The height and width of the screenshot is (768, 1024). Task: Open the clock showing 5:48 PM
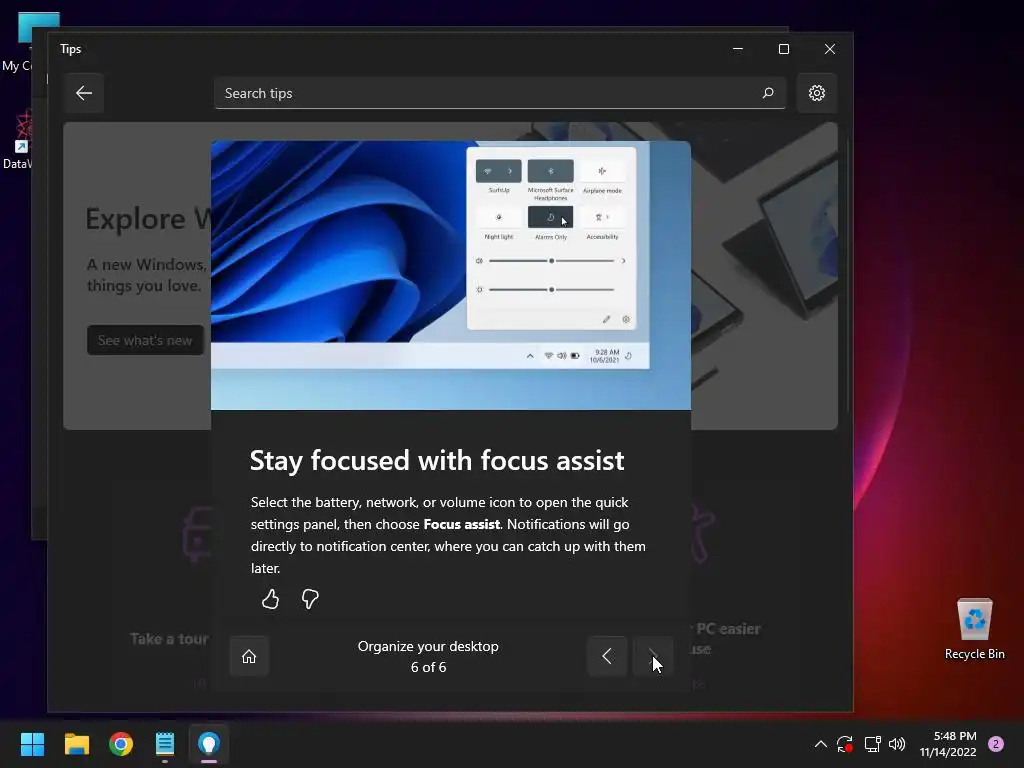tap(948, 744)
